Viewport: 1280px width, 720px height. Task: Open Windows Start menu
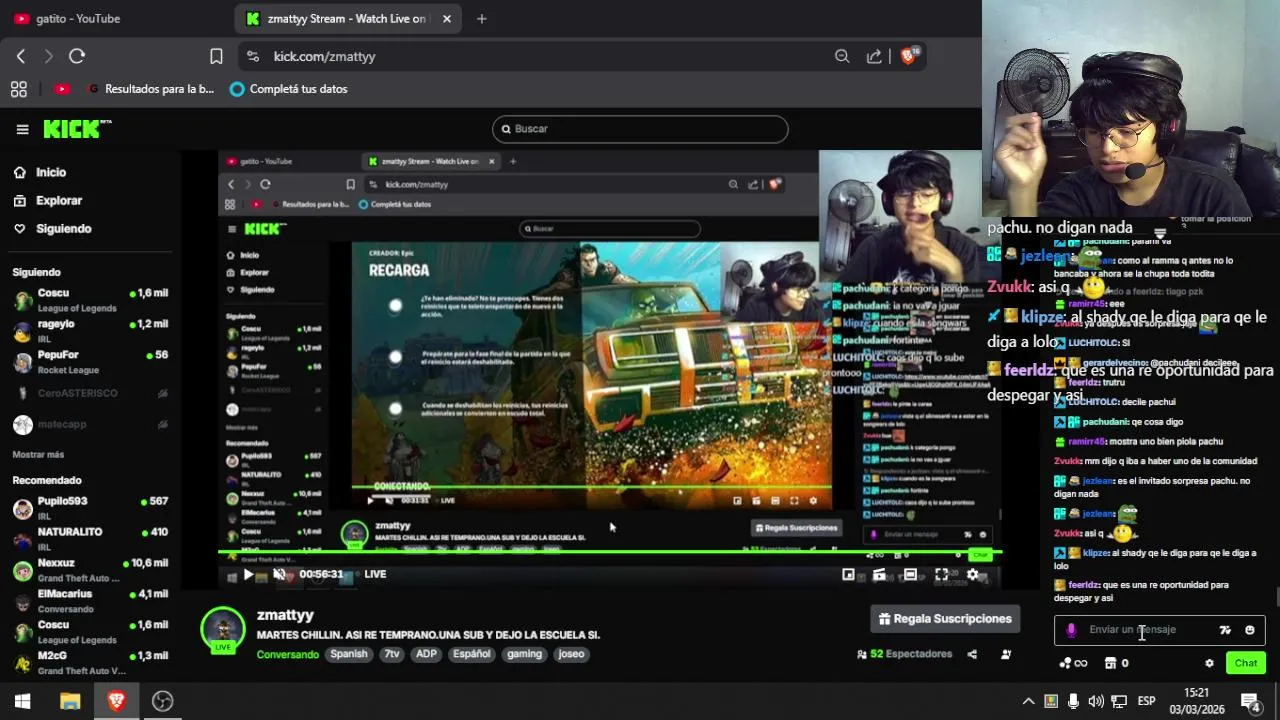[x=22, y=701]
